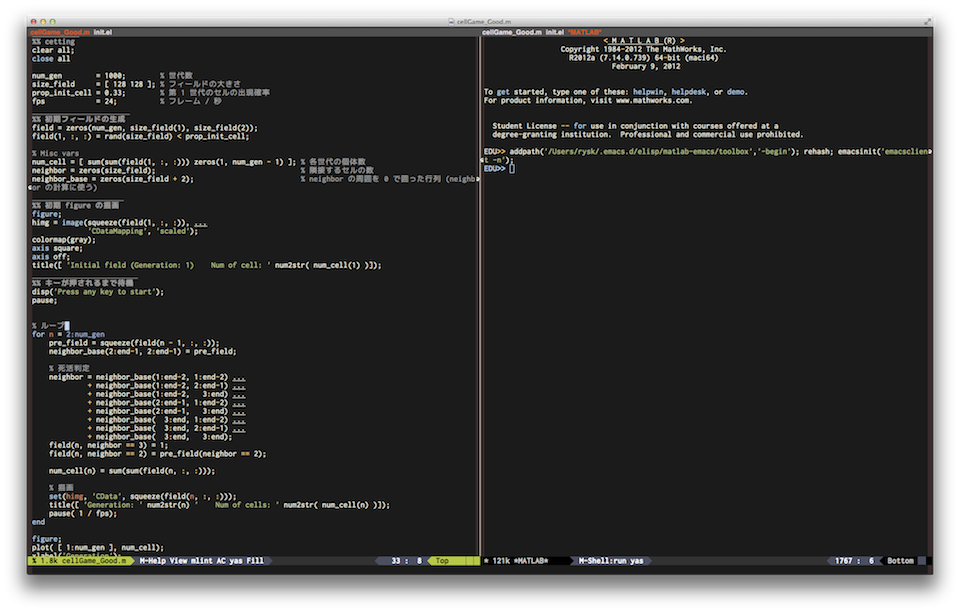Click the 'end' keyword closing the loop

coord(38,522)
